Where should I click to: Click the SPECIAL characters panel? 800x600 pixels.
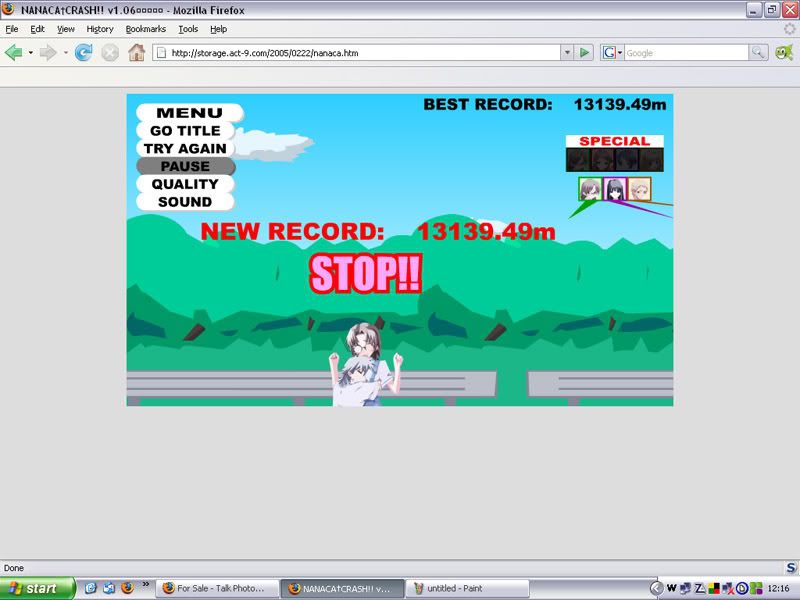point(615,154)
